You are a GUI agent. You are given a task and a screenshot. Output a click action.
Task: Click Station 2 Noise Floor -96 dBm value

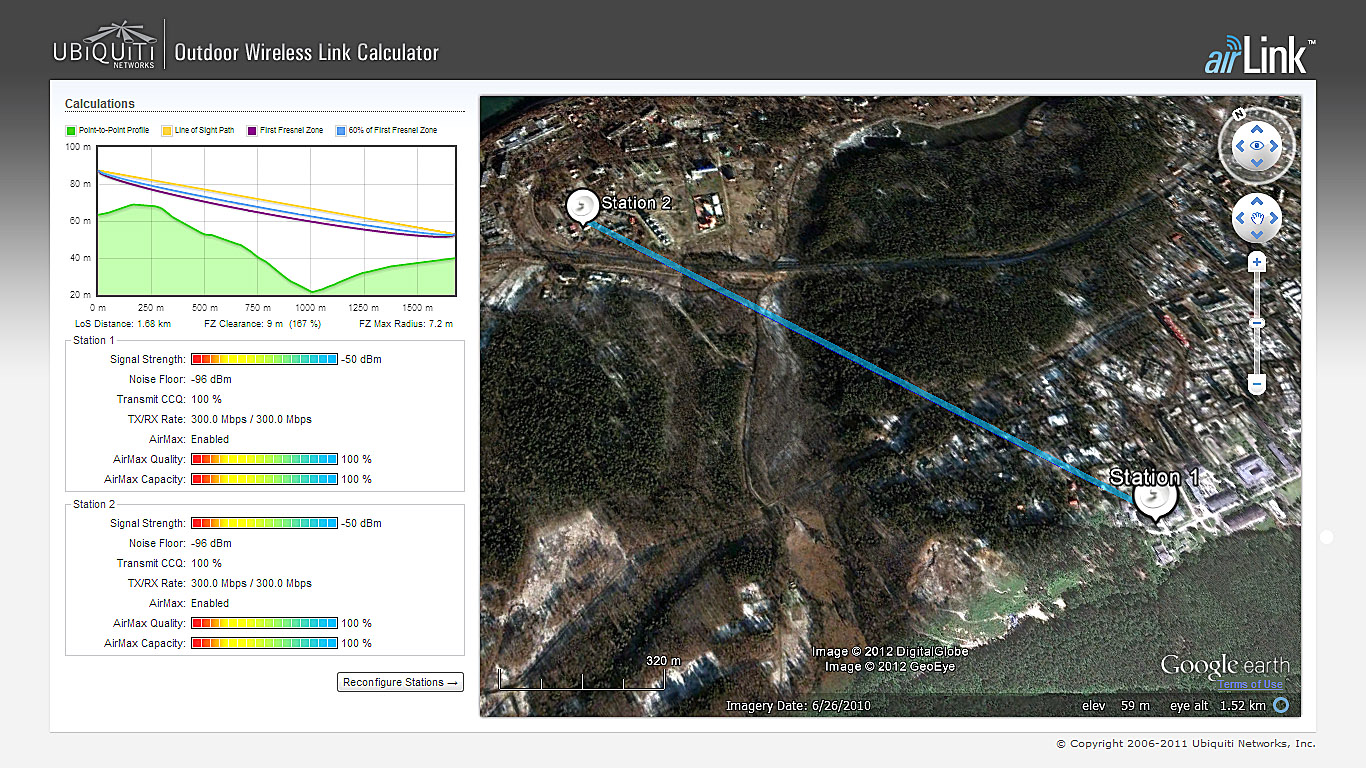pyautogui.click(x=211, y=543)
